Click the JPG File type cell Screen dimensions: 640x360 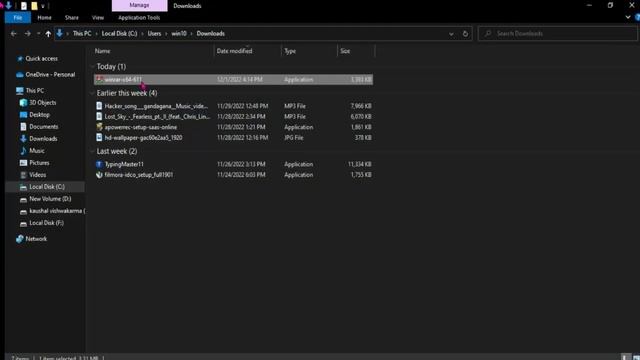[294, 138]
